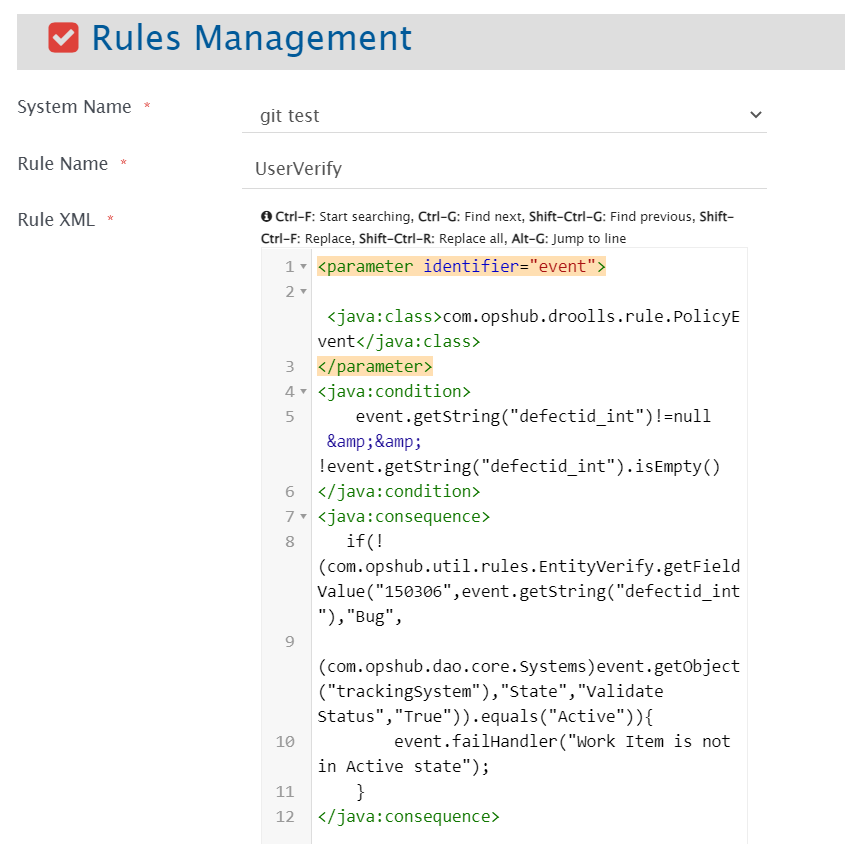Click the closing </java:consequence> tag

[x=408, y=817]
